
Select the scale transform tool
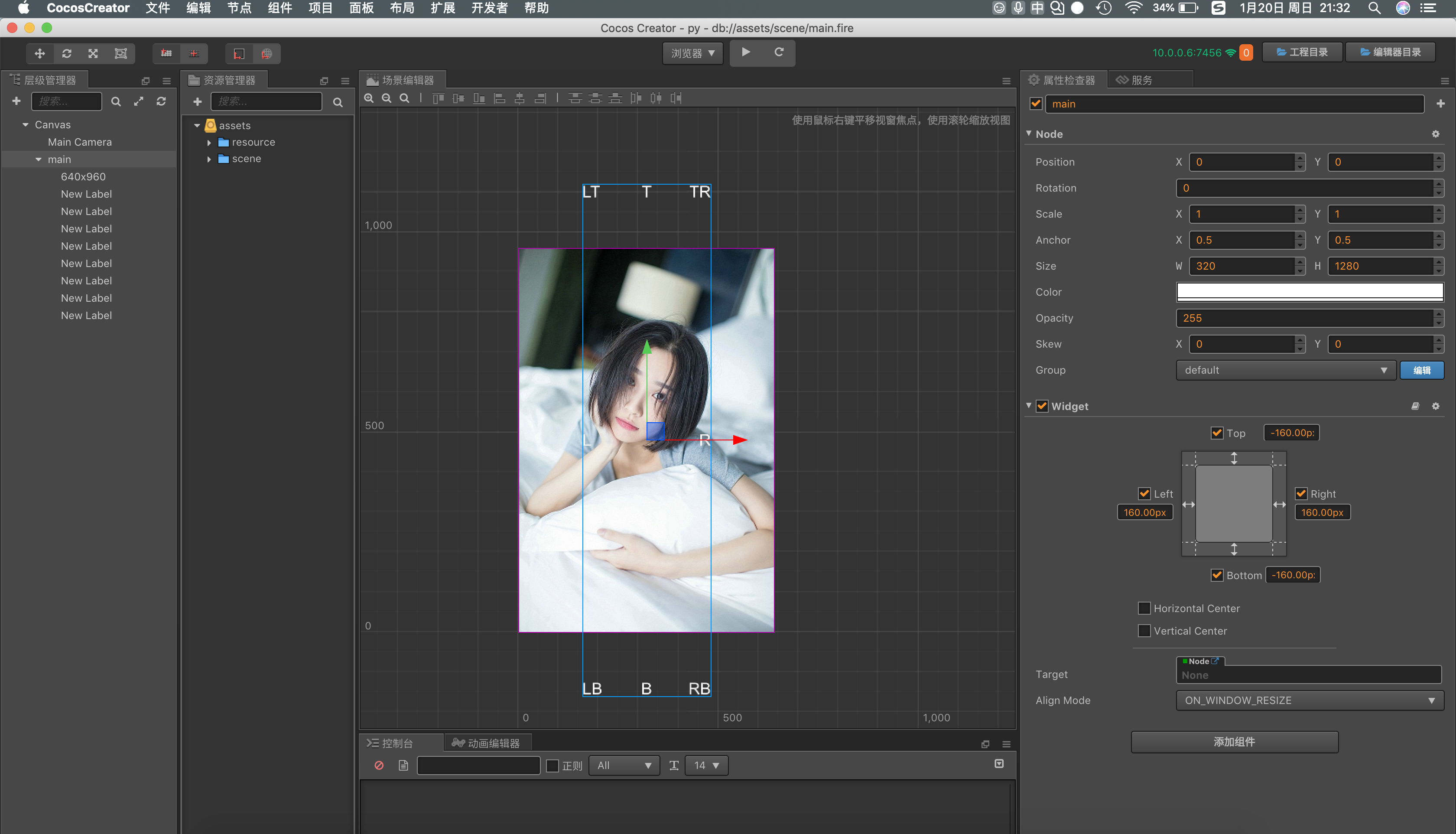(x=93, y=53)
